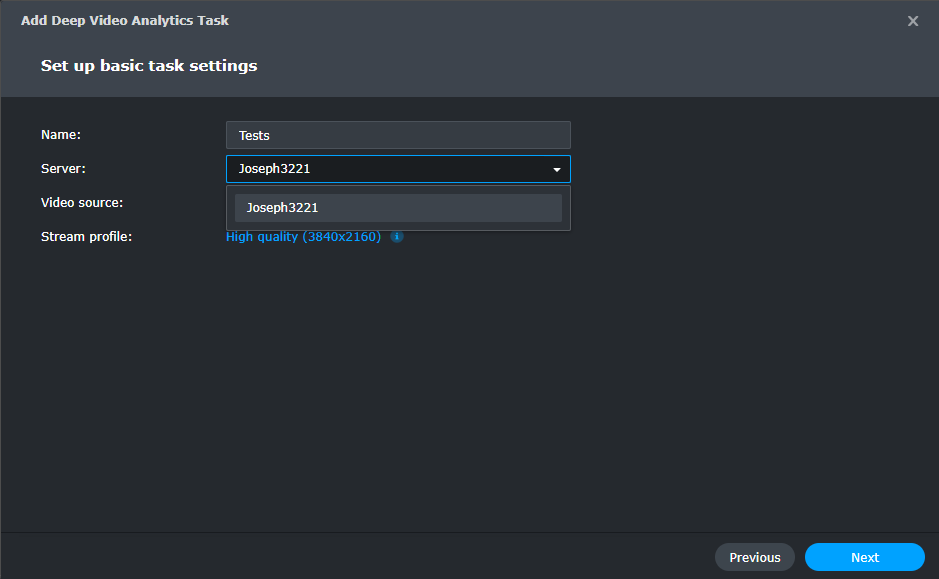This screenshot has height=579, width=939.
Task: Click the Server dropdown arrow
Action: tap(557, 170)
